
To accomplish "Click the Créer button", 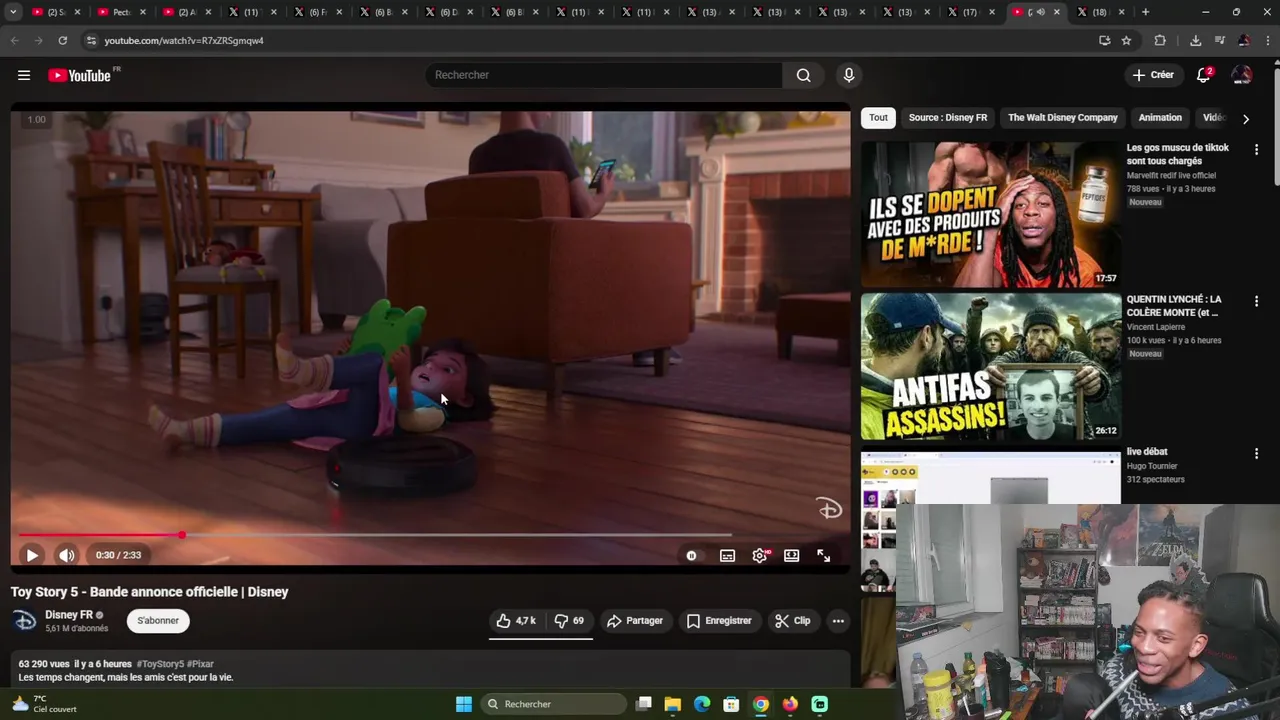I will pyautogui.click(x=1153, y=75).
